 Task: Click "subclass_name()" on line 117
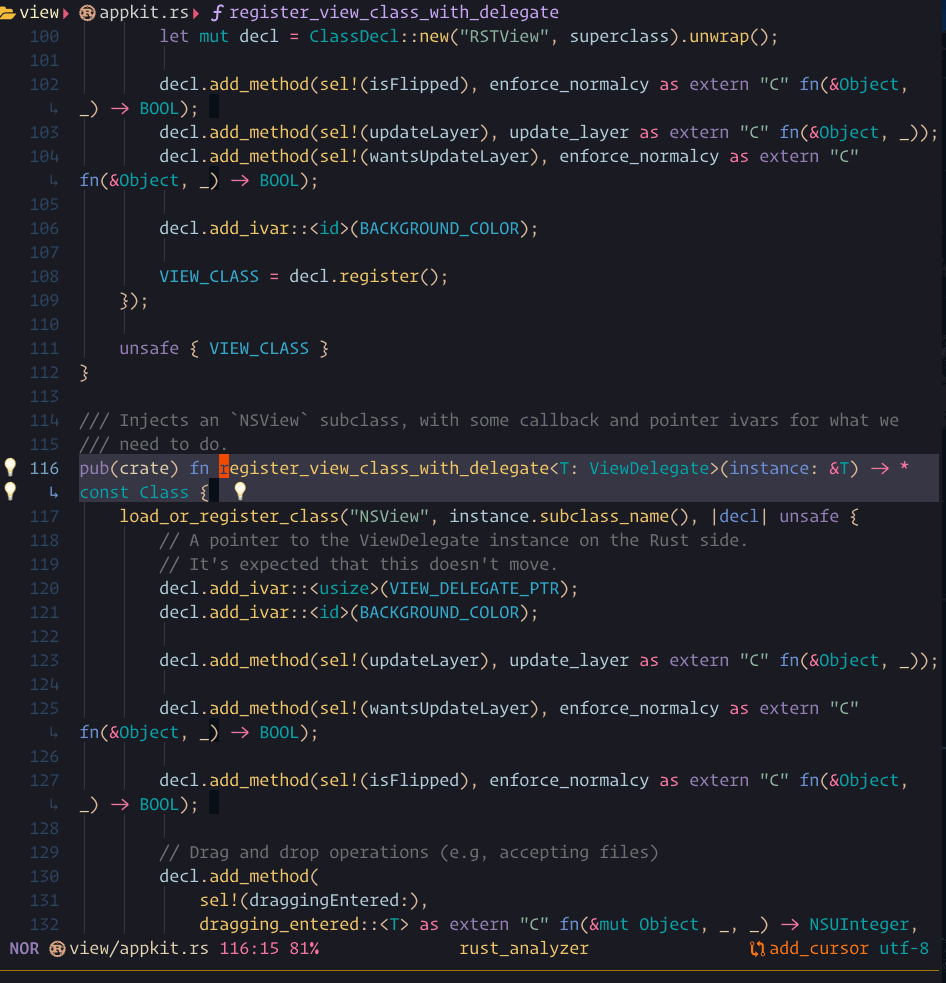pyautogui.click(x=614, y=517)
